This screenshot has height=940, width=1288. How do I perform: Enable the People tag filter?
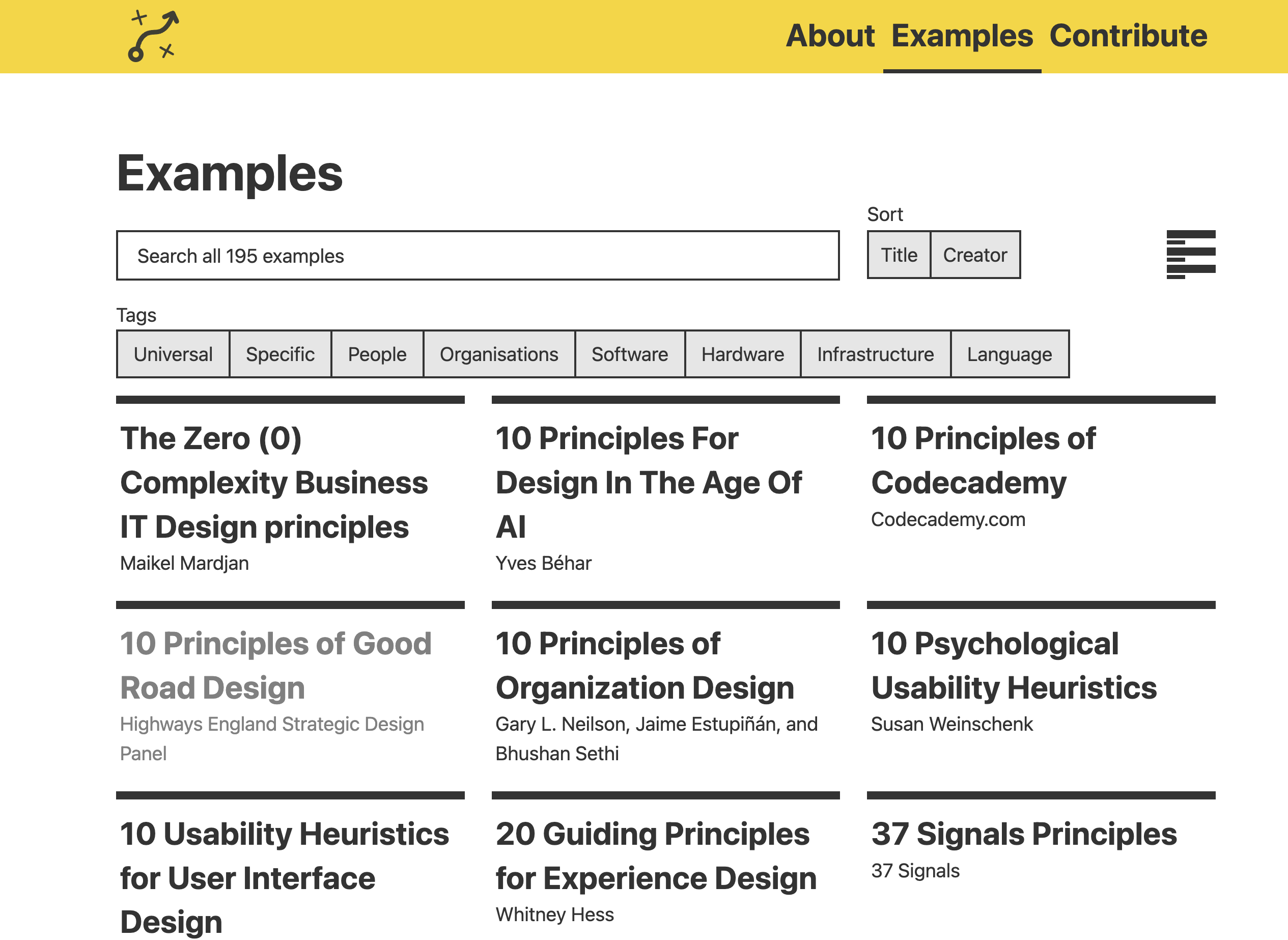377,354
